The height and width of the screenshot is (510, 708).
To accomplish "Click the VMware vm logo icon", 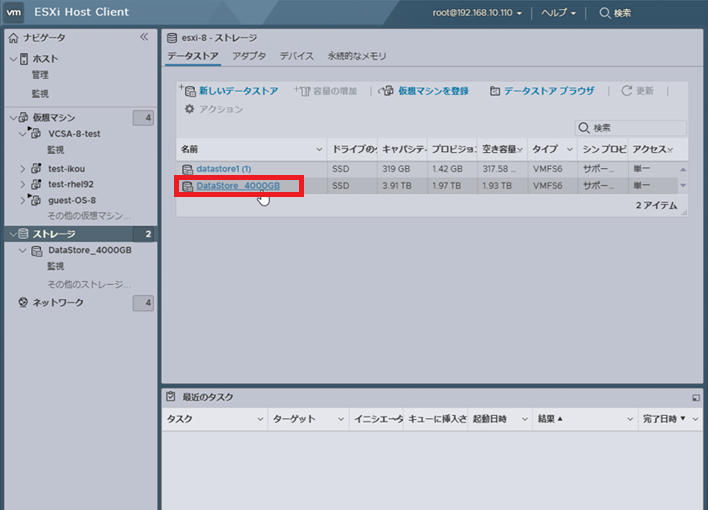I will (14, 12).
